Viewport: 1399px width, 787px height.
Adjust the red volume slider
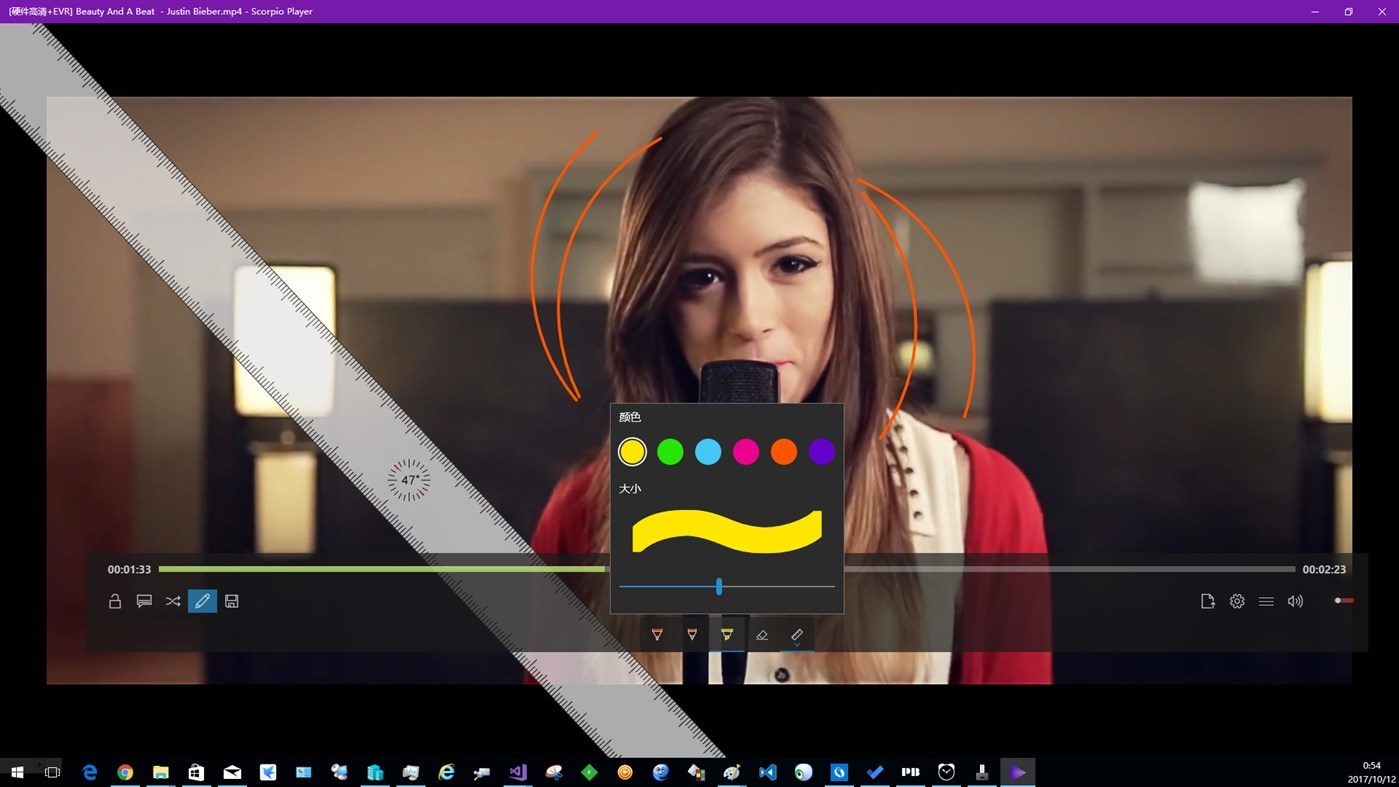point(1344,601)
